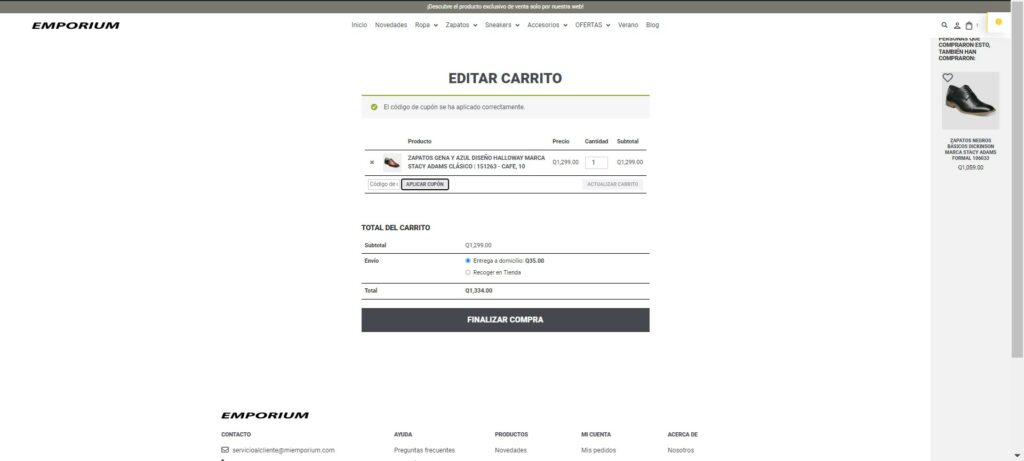Open Novedades in top navigation

pyautogui.click(x=391, y=25)
